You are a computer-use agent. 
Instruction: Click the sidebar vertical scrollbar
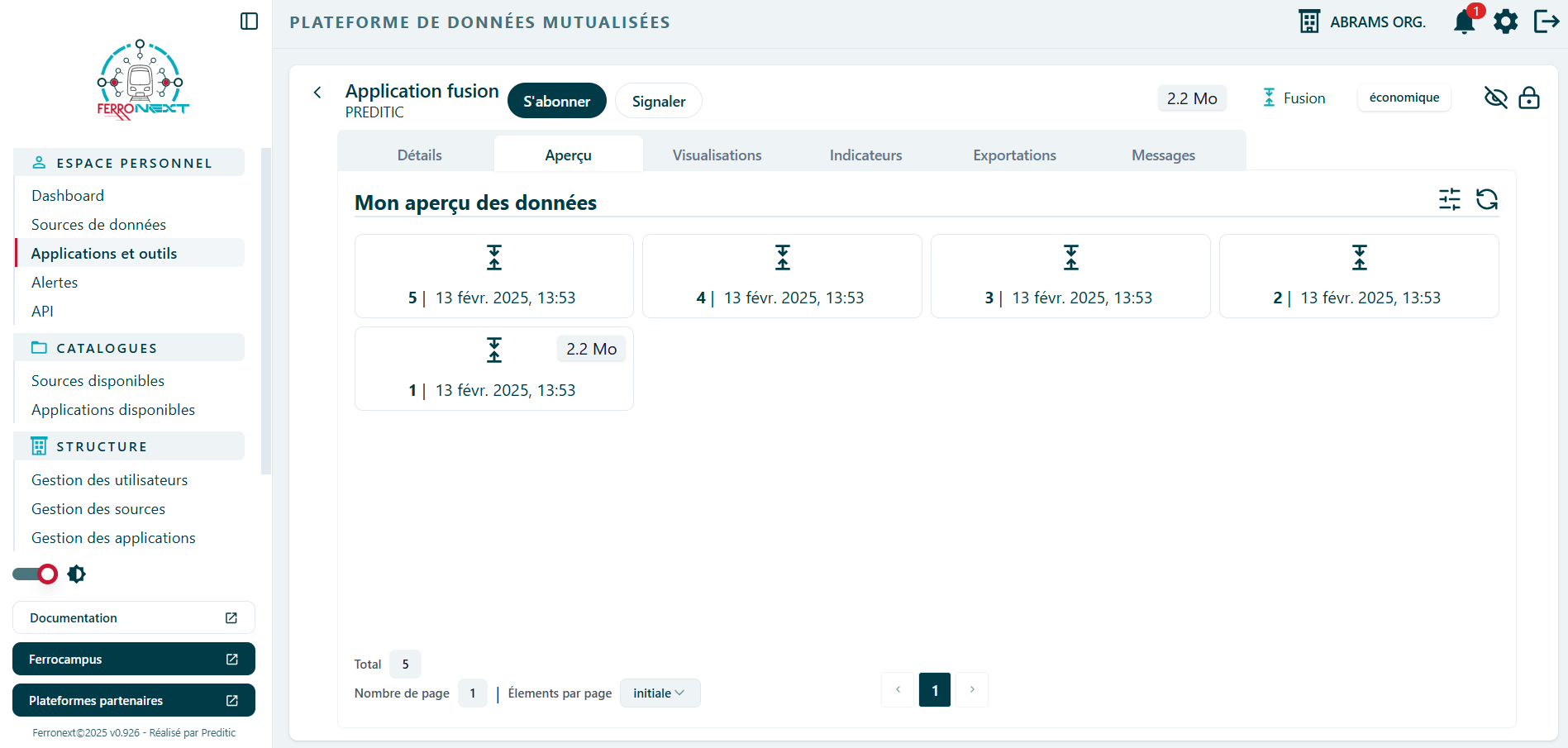click(x=266, y=311)
